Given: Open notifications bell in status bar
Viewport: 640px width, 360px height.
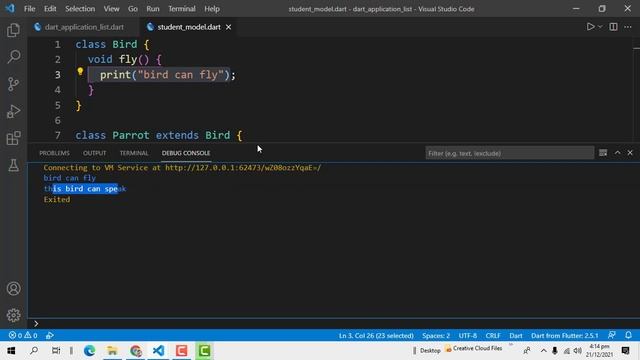Looking at the screenshot, I should point(629,335).
